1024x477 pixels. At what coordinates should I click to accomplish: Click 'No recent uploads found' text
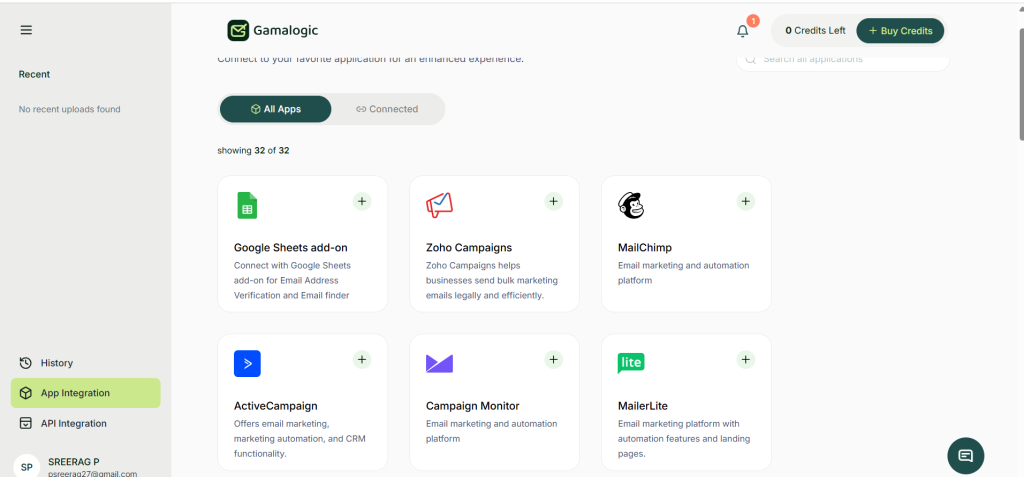tap(69, 109)
